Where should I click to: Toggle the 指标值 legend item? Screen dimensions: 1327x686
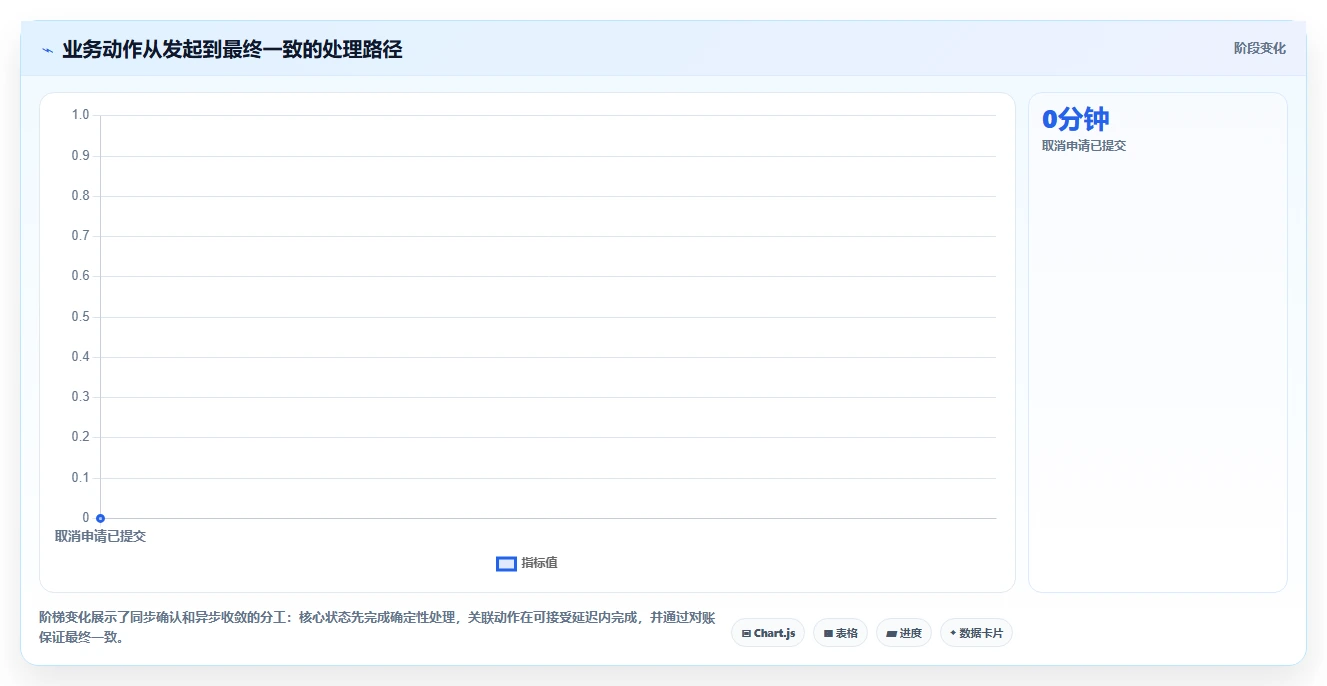(x=527, y=563)
